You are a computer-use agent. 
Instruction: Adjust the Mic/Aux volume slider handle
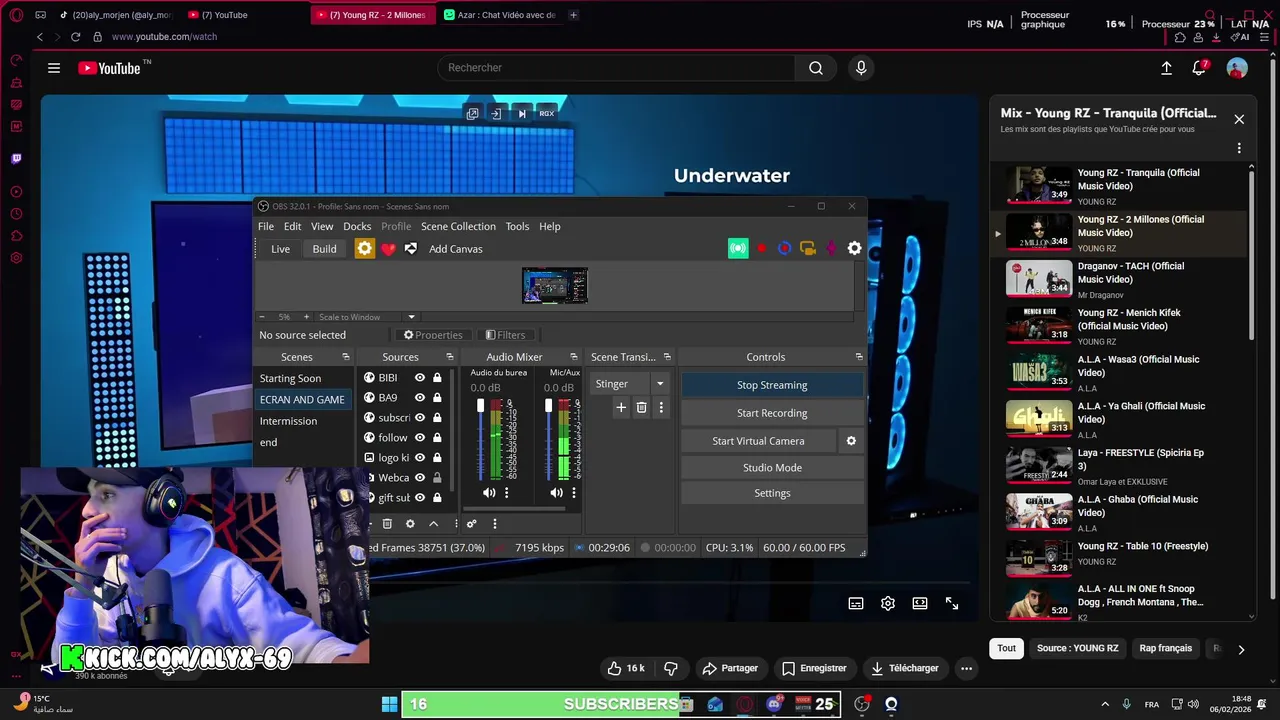548,406
